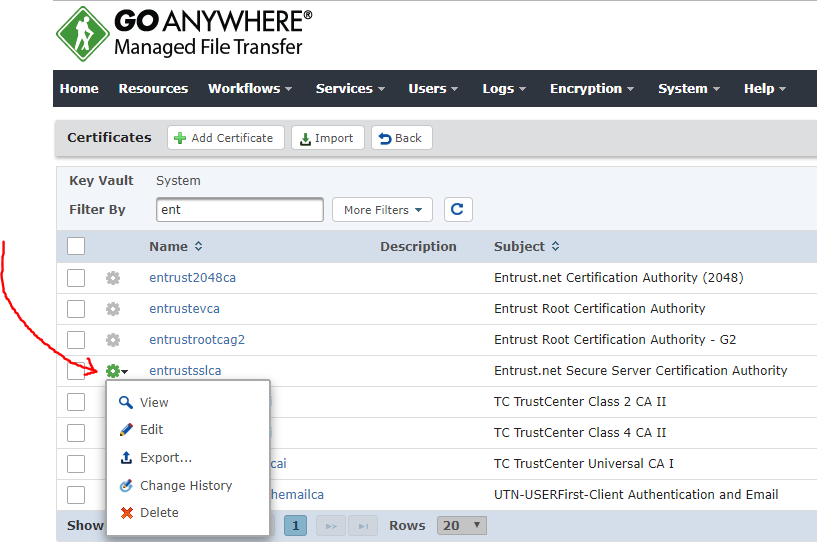Click the gear icon for entrust2048ca

tap(113, 278)
